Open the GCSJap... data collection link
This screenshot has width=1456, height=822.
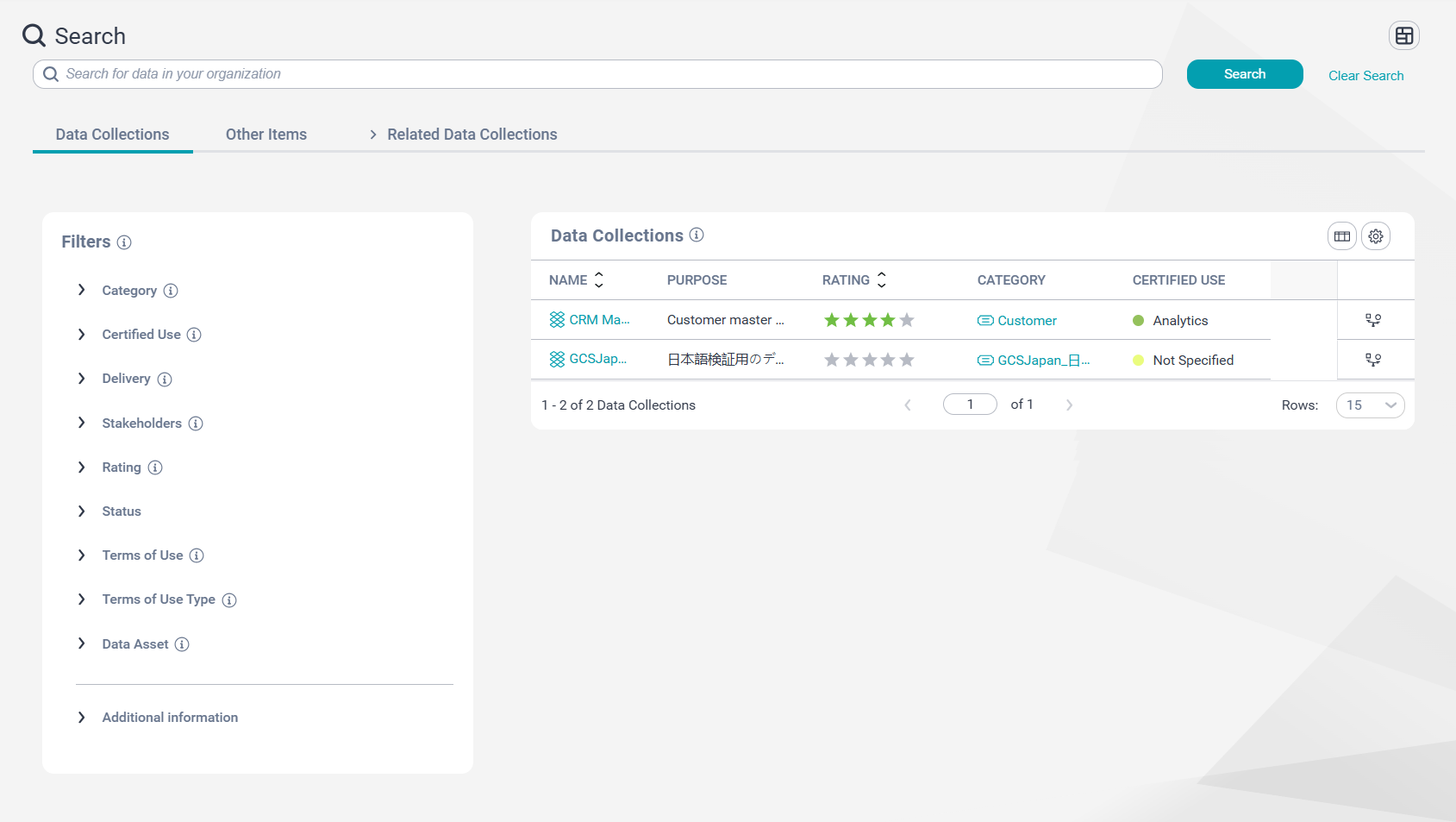click(597, 359)
